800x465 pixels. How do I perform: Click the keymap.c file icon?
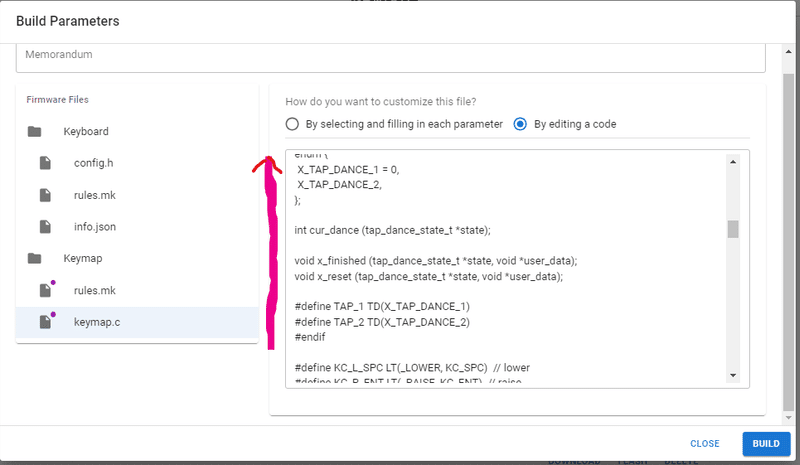click(x=44, y=322)
